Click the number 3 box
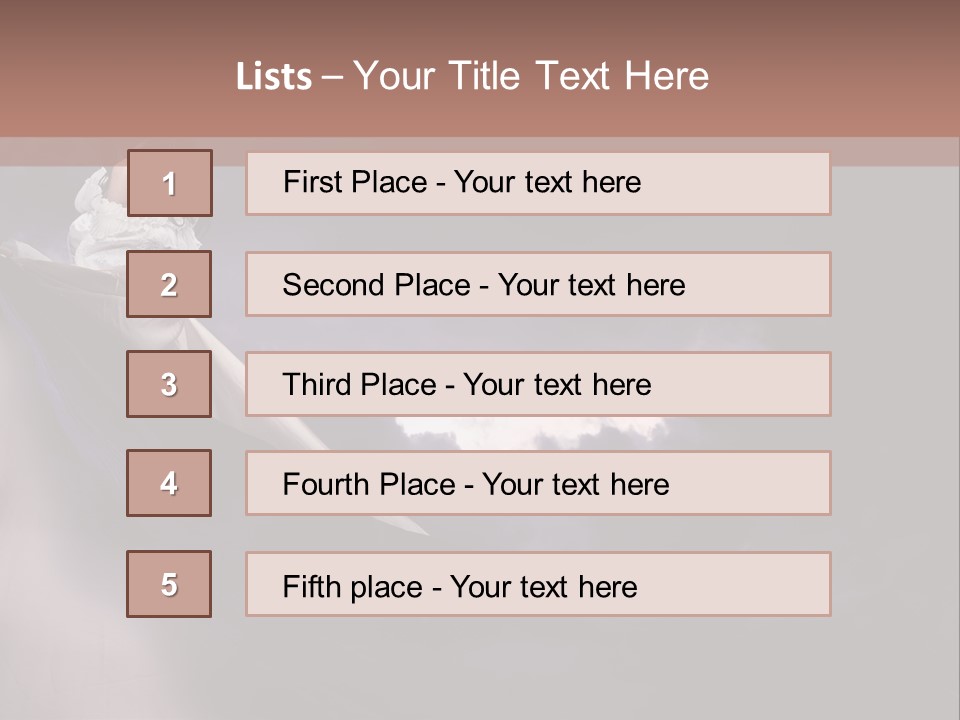The image size is (960, 720). click(169, 384)
